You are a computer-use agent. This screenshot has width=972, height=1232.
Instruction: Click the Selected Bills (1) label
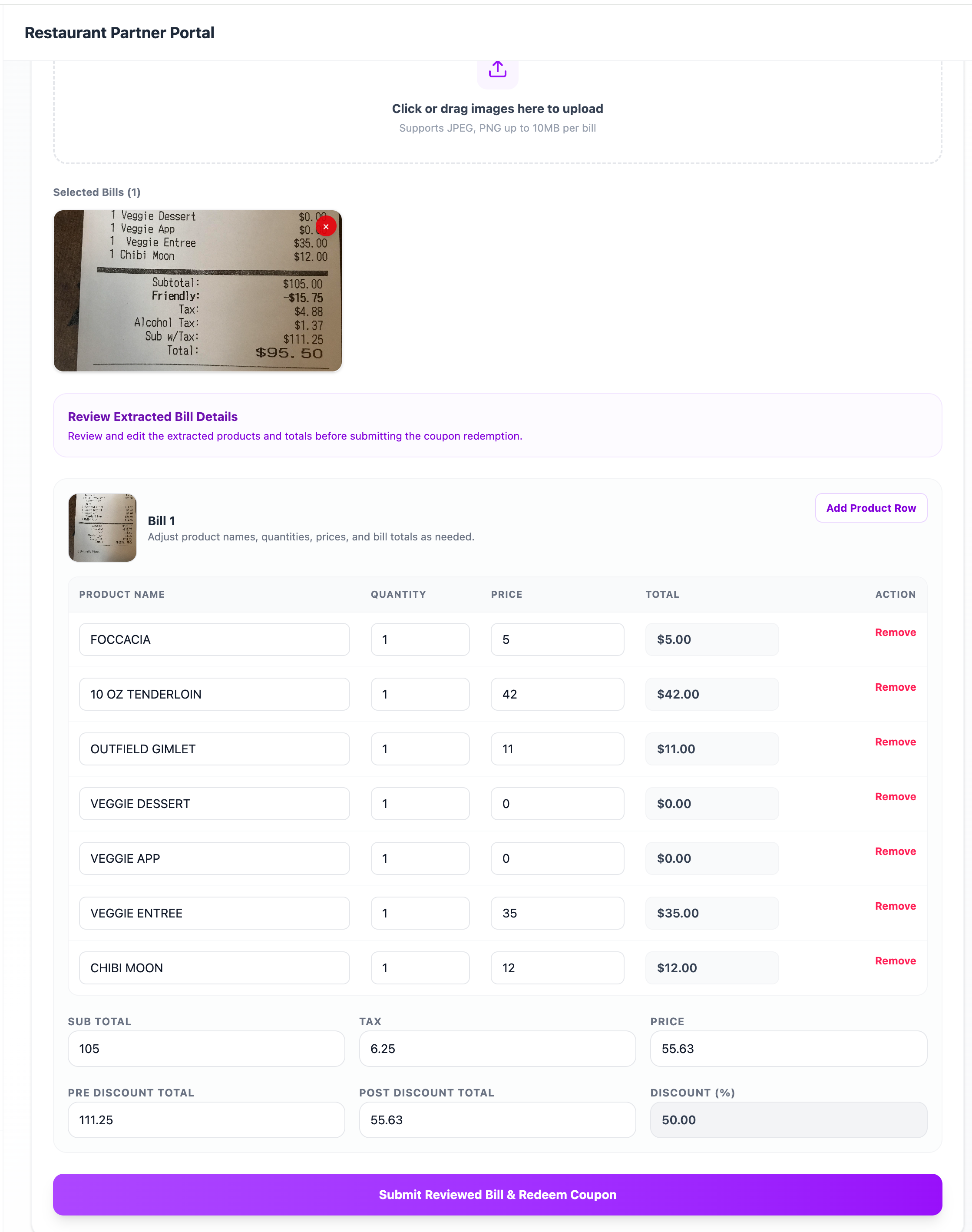coord(97,192)
